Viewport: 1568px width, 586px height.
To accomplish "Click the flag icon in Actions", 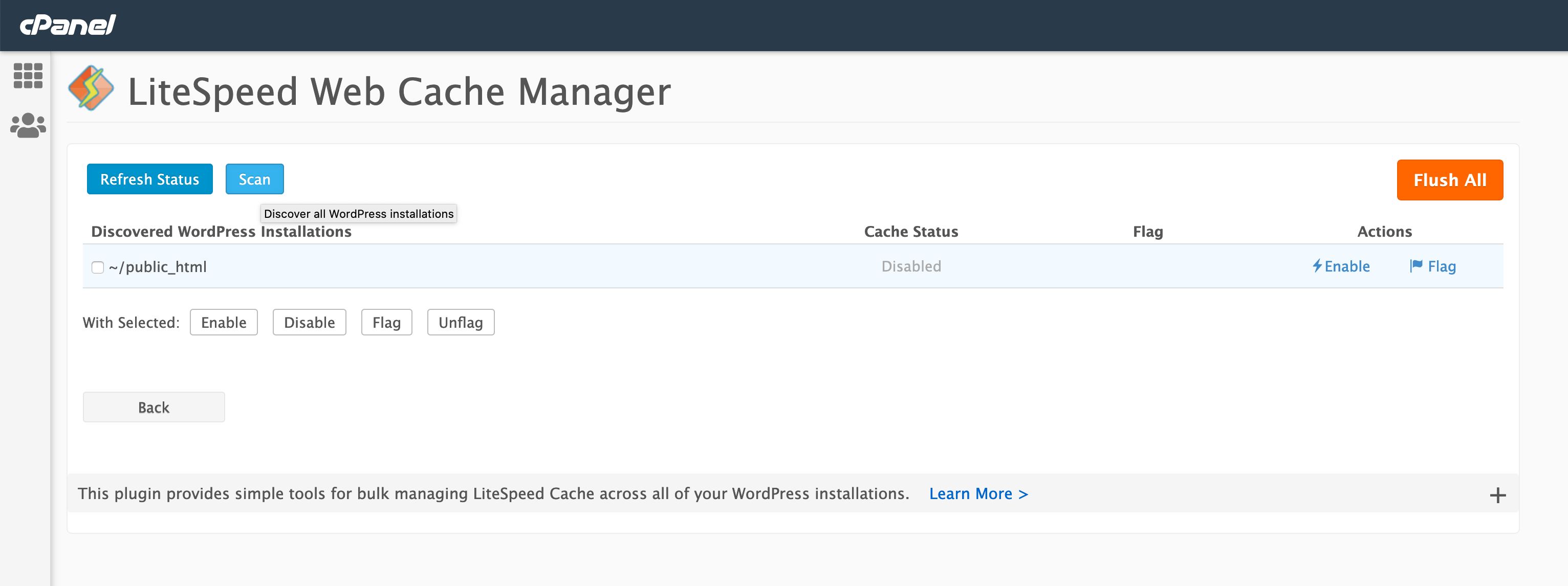I will 1417,265.
